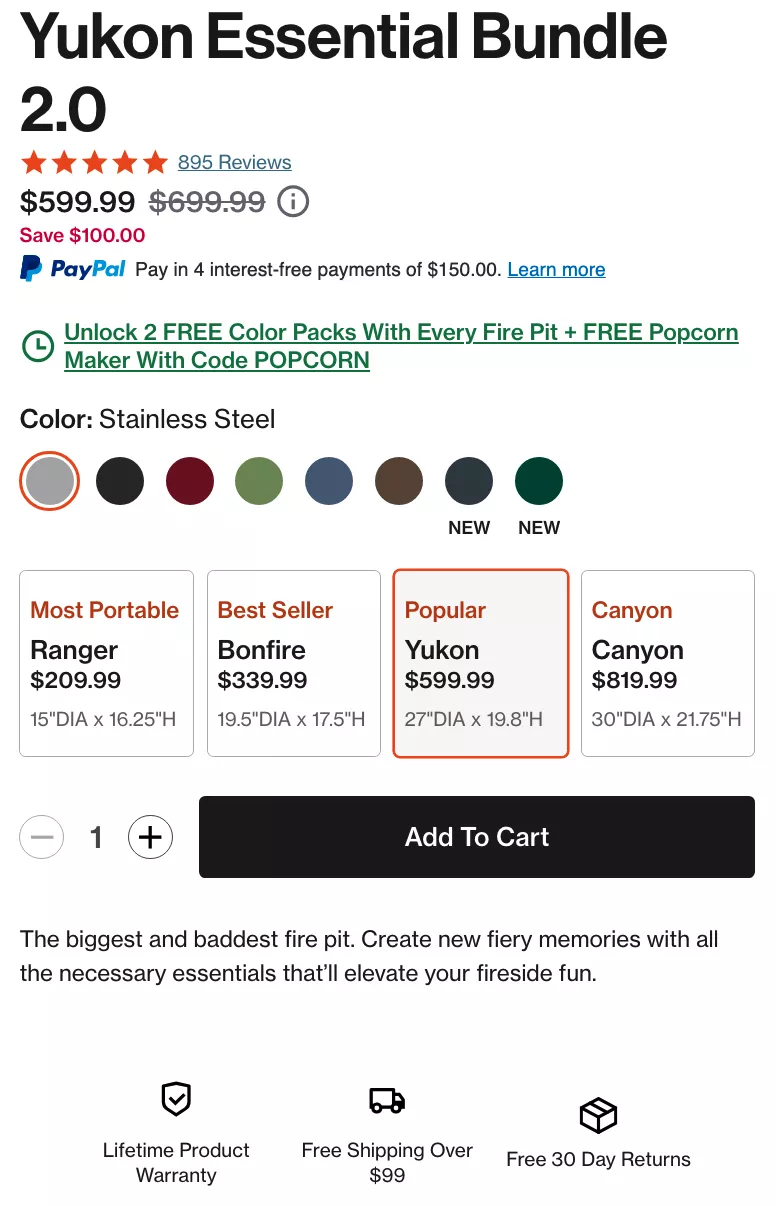Increase quantity with the plus button
Viewport: 776px width, 1206px height.
[x=150, y=837]
